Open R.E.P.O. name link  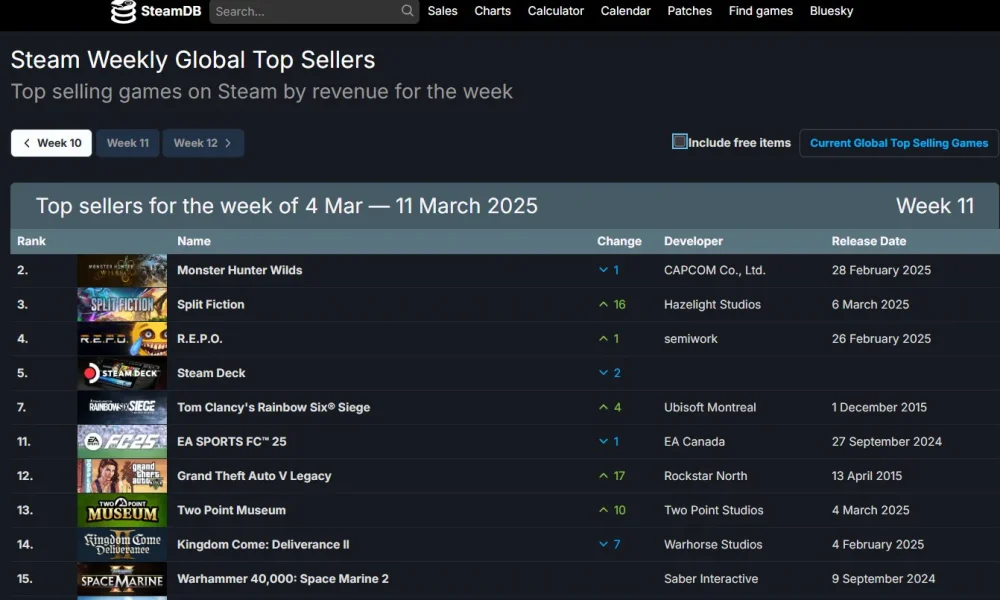[200, 339]
